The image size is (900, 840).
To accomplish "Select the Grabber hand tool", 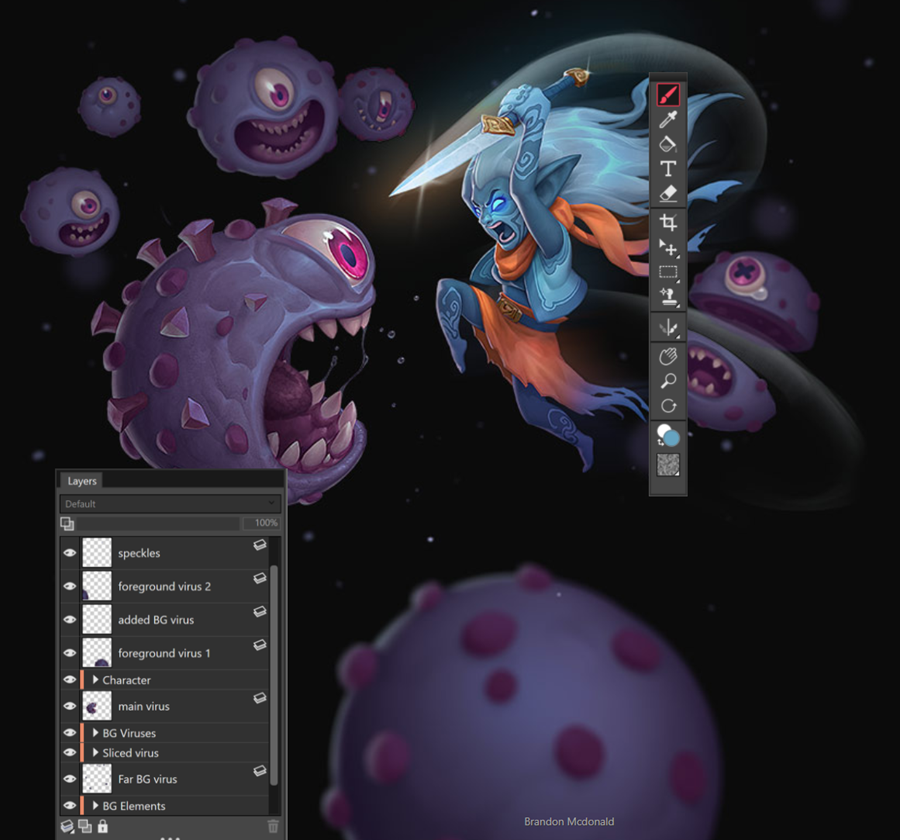I will [668, 357].
